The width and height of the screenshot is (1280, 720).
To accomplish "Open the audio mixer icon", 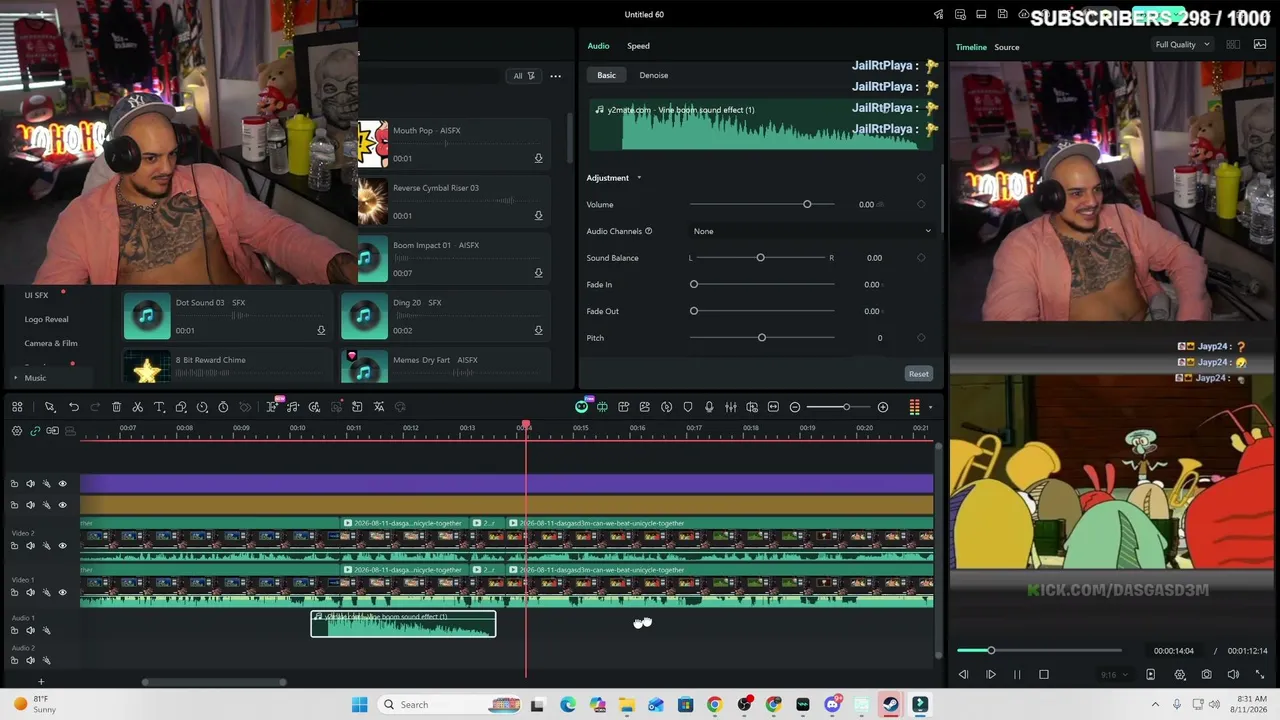I will 731,407.
